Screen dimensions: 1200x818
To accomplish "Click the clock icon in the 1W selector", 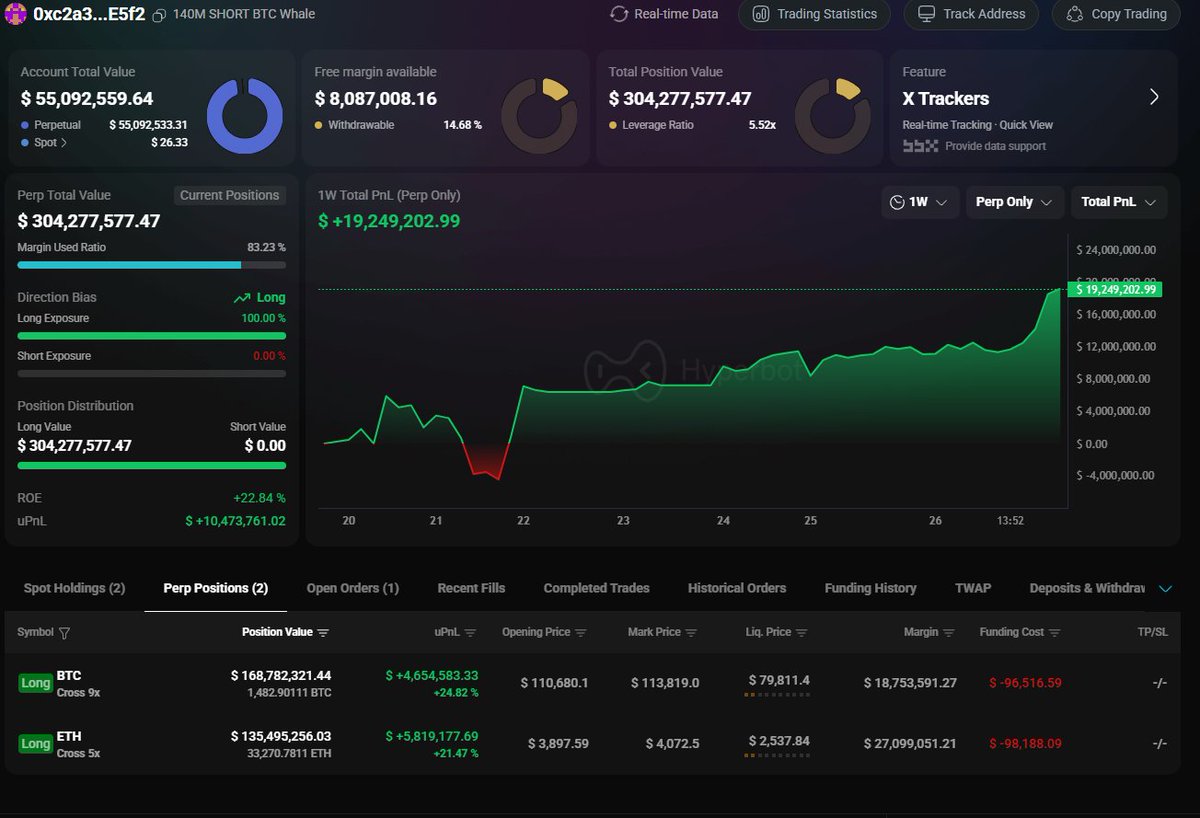I will pos(898,201).
